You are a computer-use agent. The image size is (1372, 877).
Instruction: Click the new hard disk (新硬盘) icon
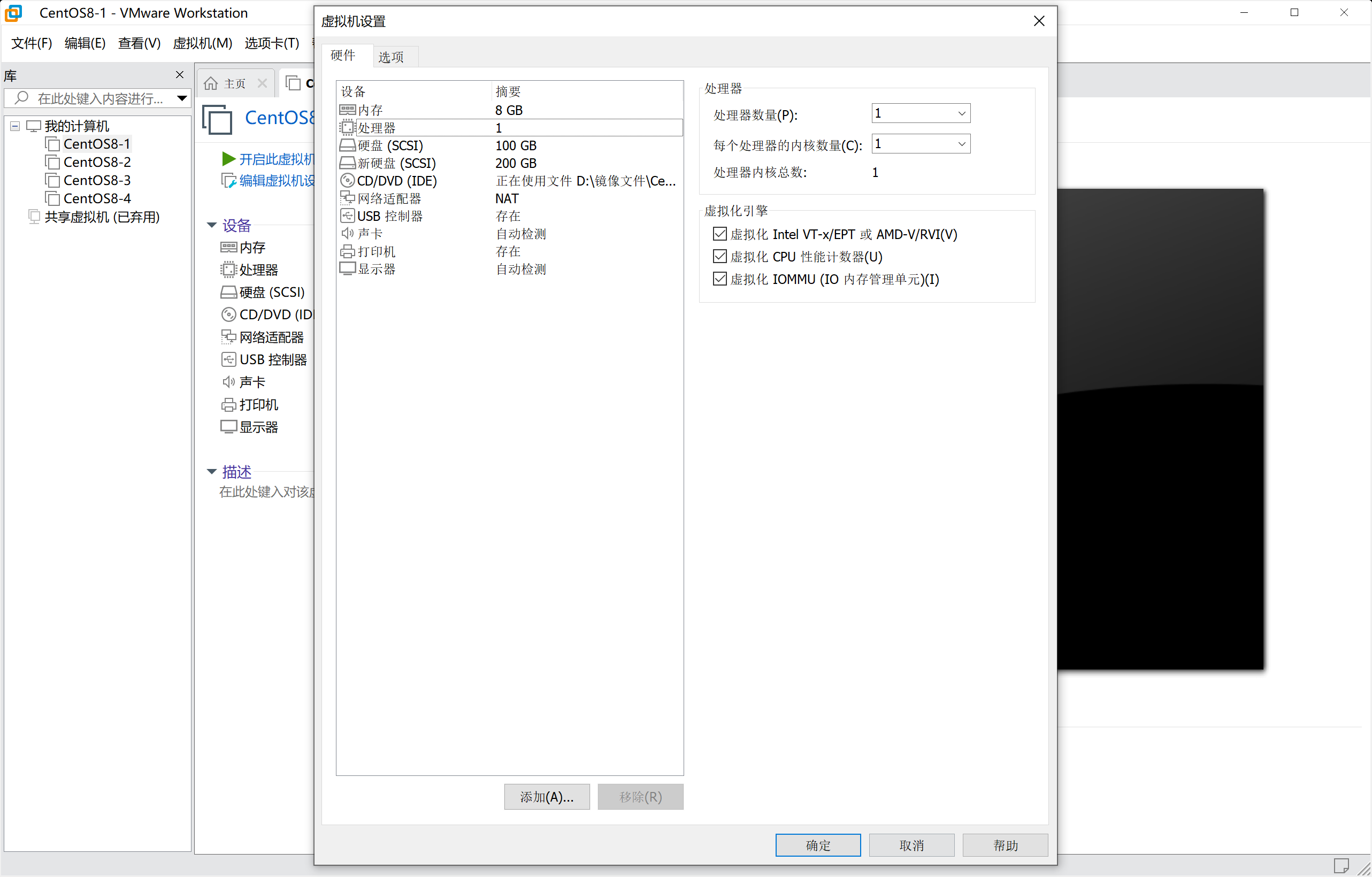[347, 163]
